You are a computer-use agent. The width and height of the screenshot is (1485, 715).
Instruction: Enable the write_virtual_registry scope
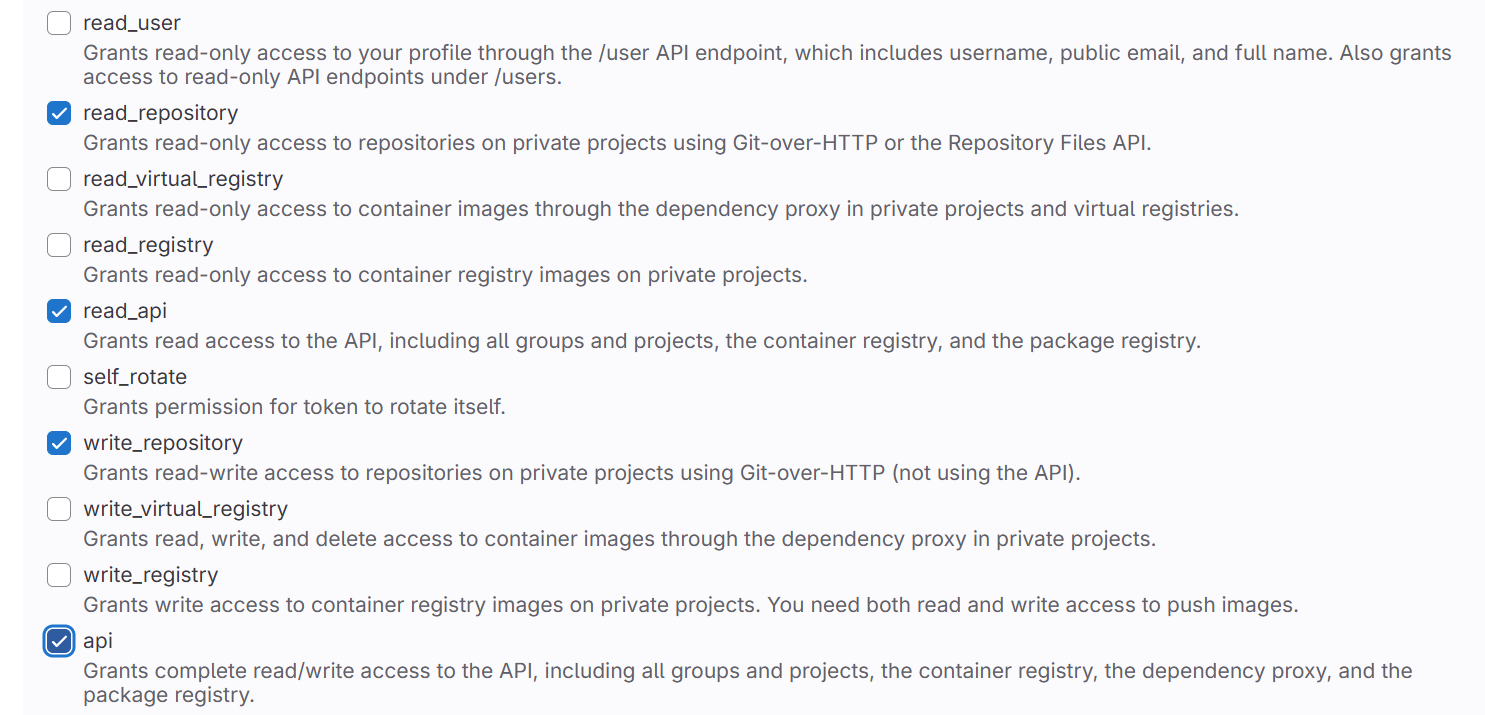tap(58, 509)
